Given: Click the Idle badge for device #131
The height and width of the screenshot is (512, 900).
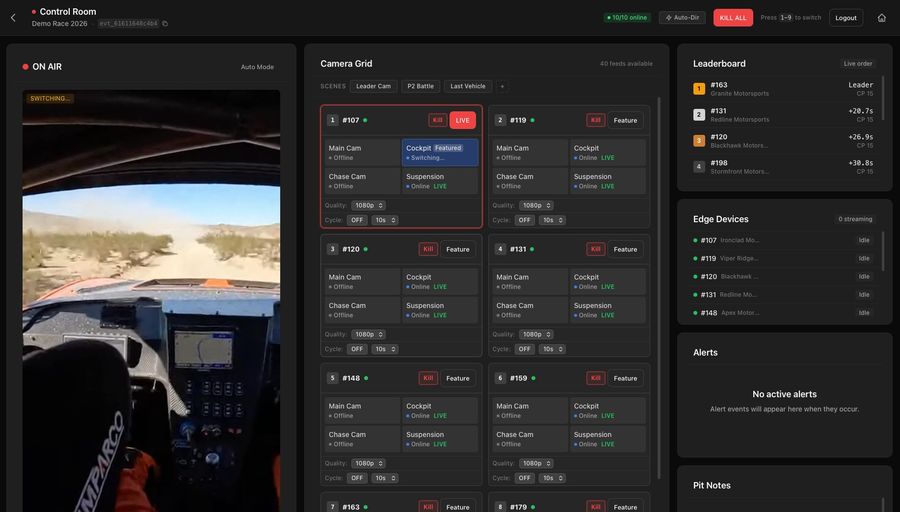Looking at the screenshot, I should 864,294.
